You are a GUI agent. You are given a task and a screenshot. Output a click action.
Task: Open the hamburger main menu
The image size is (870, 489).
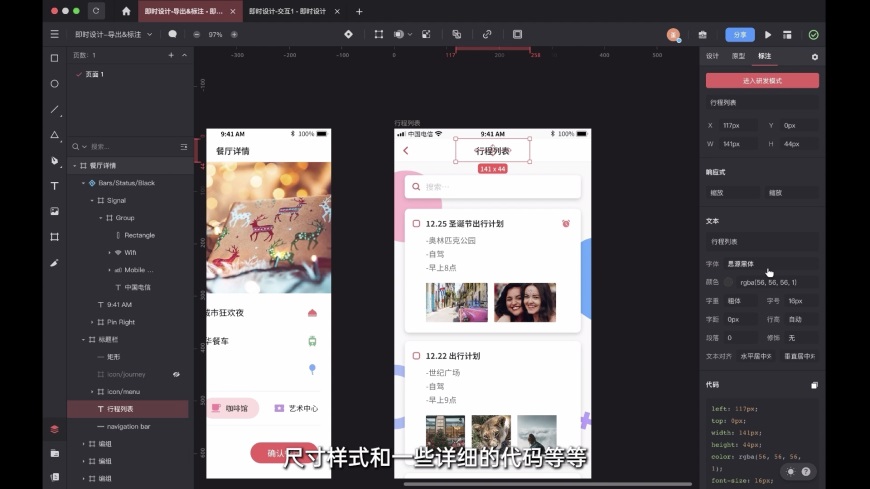54,34
